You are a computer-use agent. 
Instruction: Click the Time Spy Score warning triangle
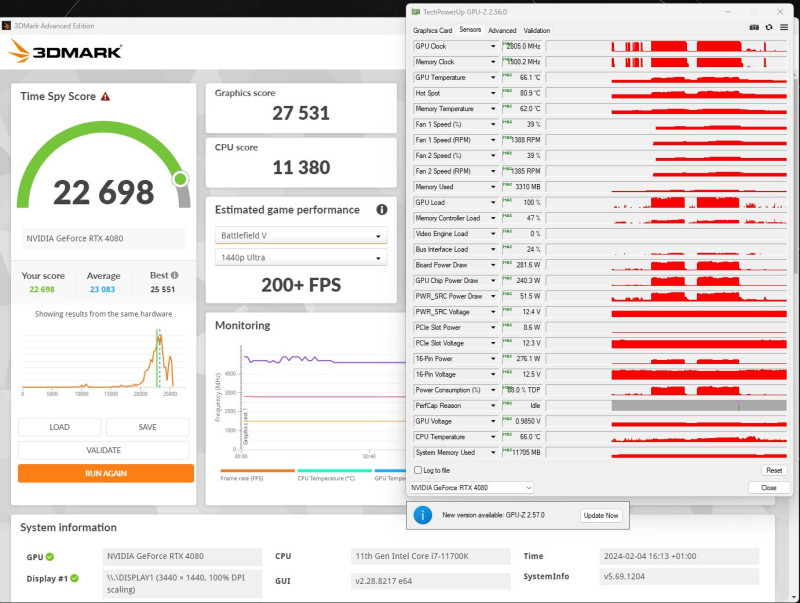tap(105, 96)
